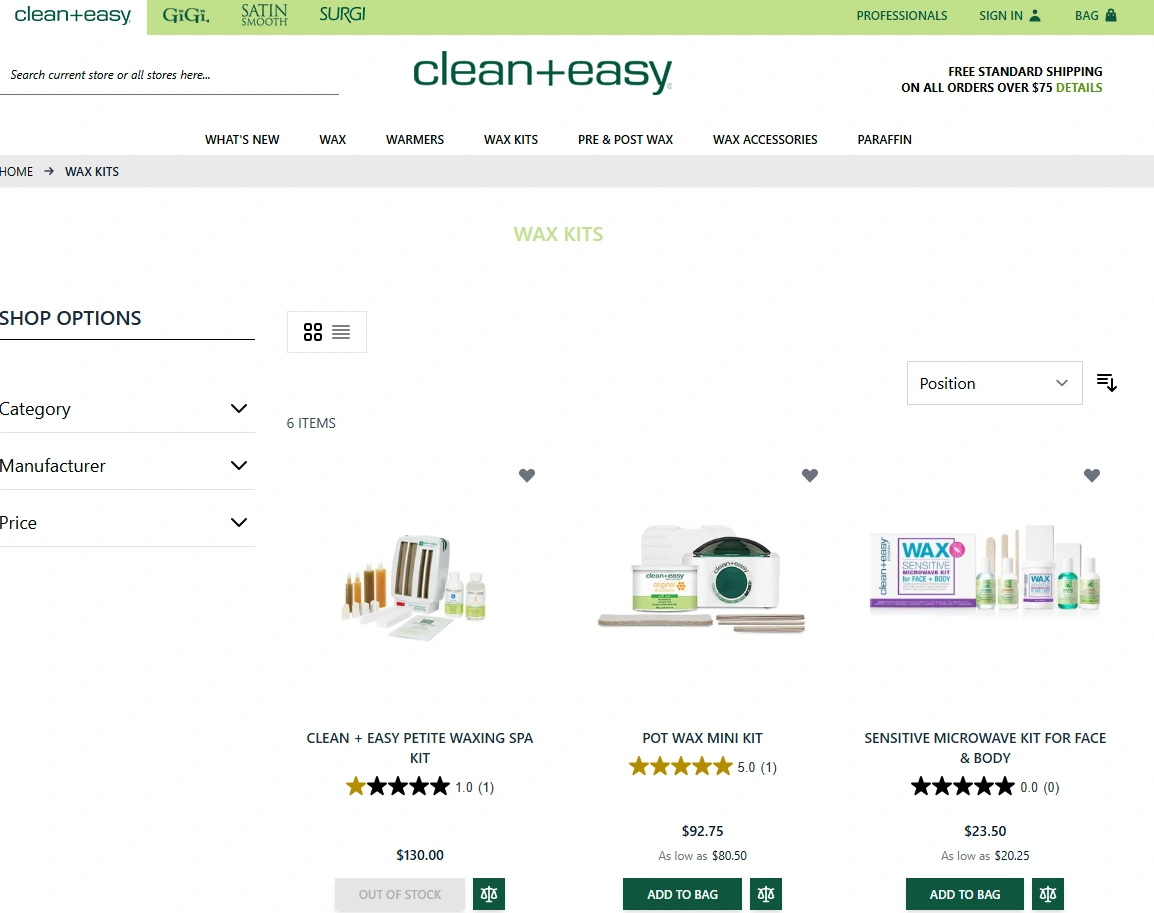The width and height of the screenshot is (1154, 913).
Task: Open Clean + Easy Petite Waxing Spa Kit title
Action: coord(420,747)
